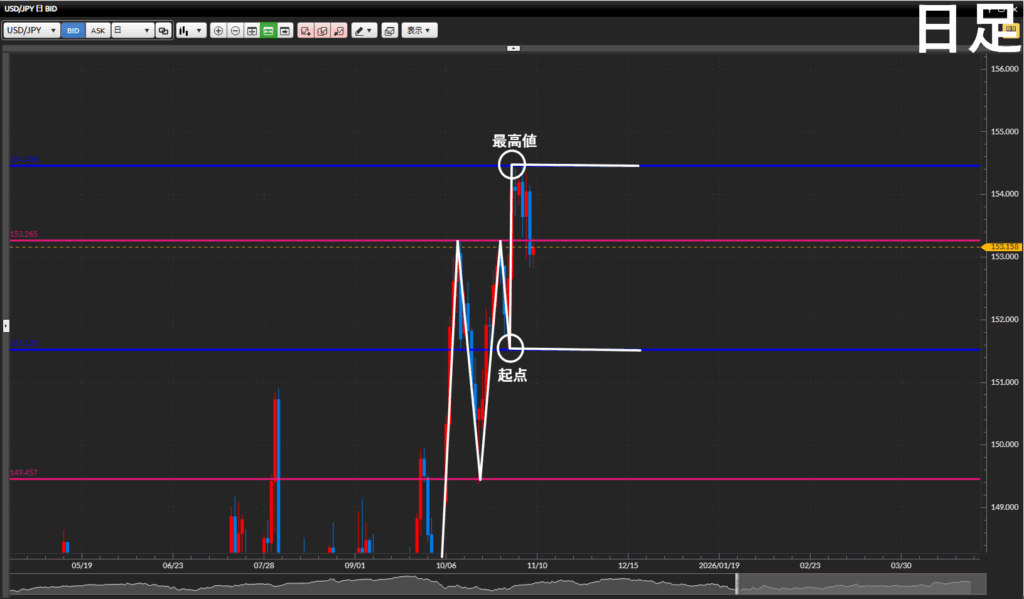1024x599 pixels.
Task: Click the yellow current price label 153.158
Action: point(1000,246)
